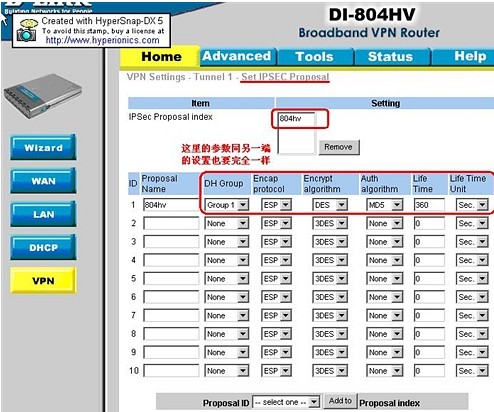Screen dimensions: 494x412
Task: Open Encrypt algorithm dropdown in row 2
Action: point(330,223)
